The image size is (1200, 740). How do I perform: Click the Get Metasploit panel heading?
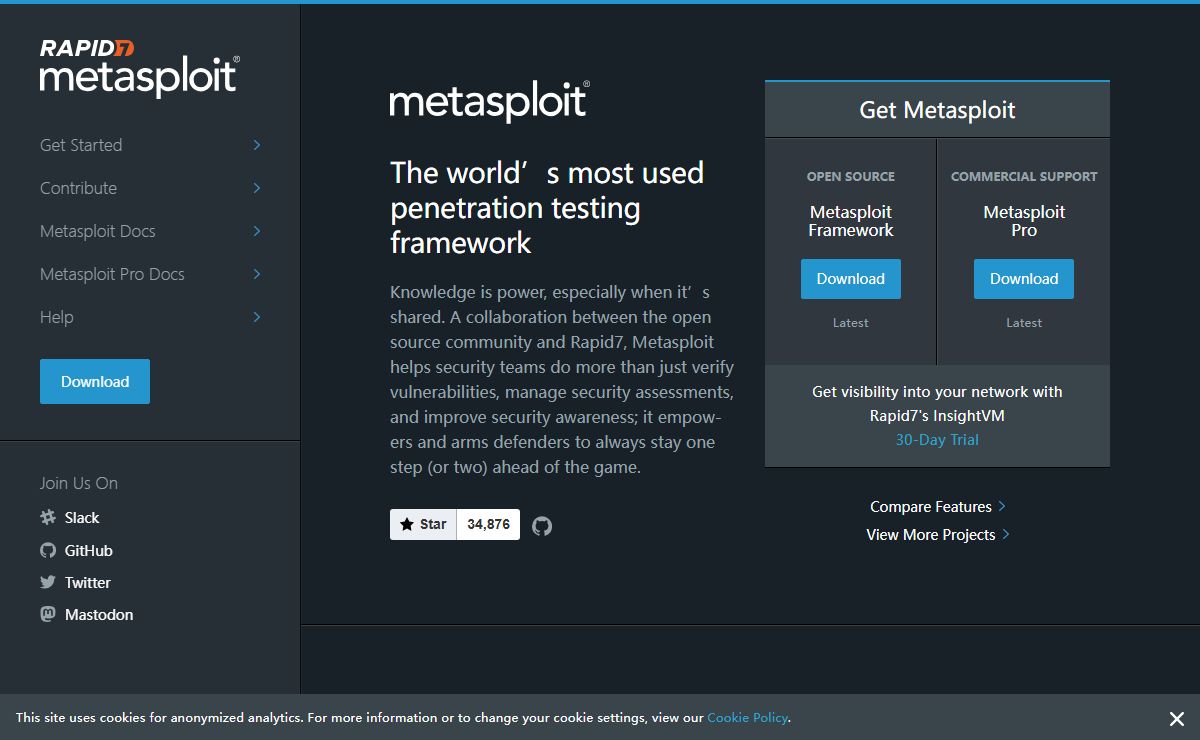point(937,110)
